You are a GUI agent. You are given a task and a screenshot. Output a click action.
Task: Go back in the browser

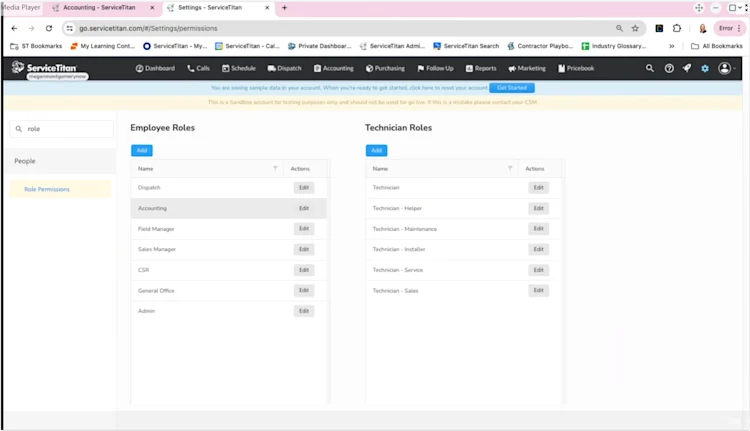(14, 28)
